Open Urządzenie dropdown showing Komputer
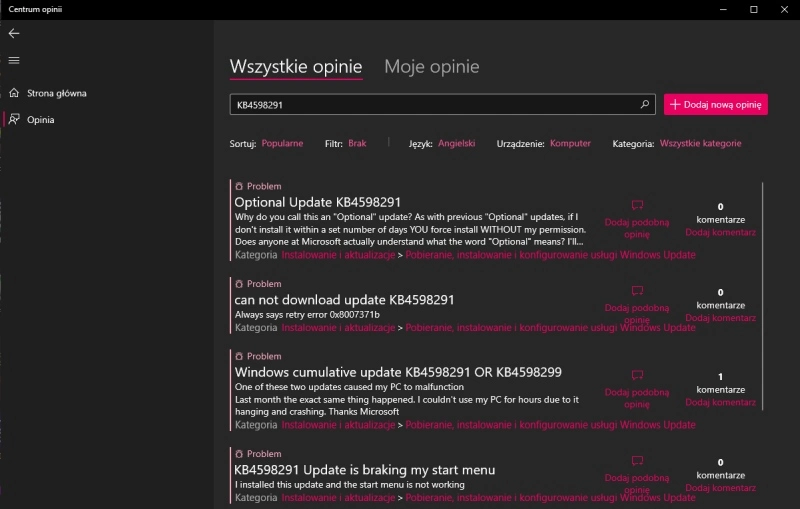Viewport: 800px width, 509px height. click(x=570, y=143)
